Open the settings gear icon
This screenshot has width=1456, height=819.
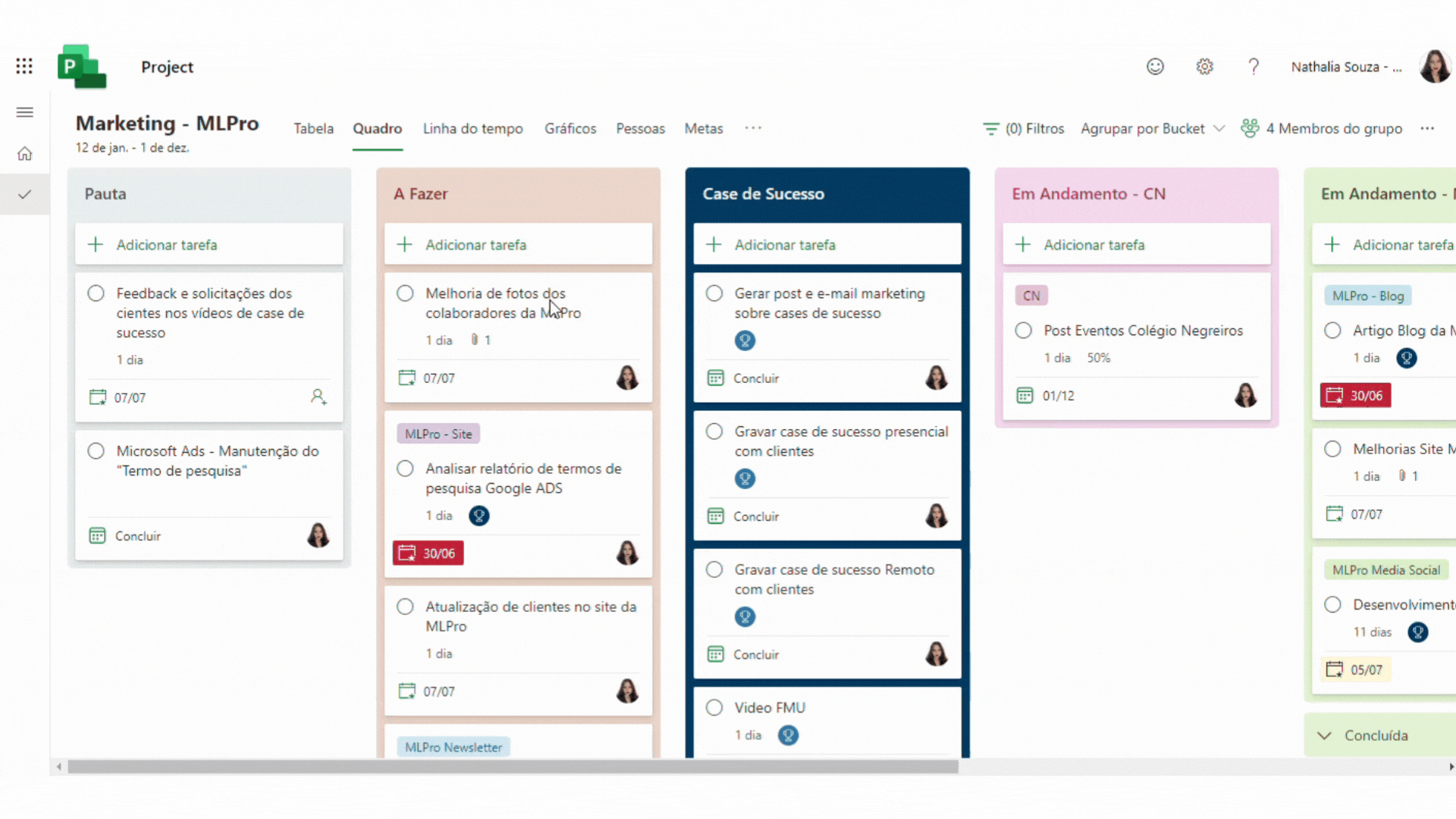[x=1204, y=67]
